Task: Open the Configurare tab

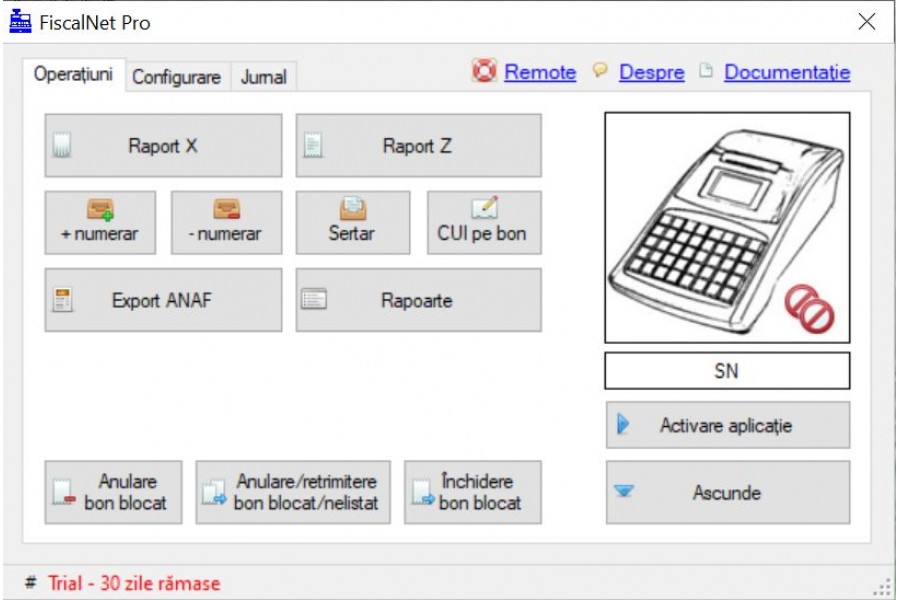Action: point(177,77)
